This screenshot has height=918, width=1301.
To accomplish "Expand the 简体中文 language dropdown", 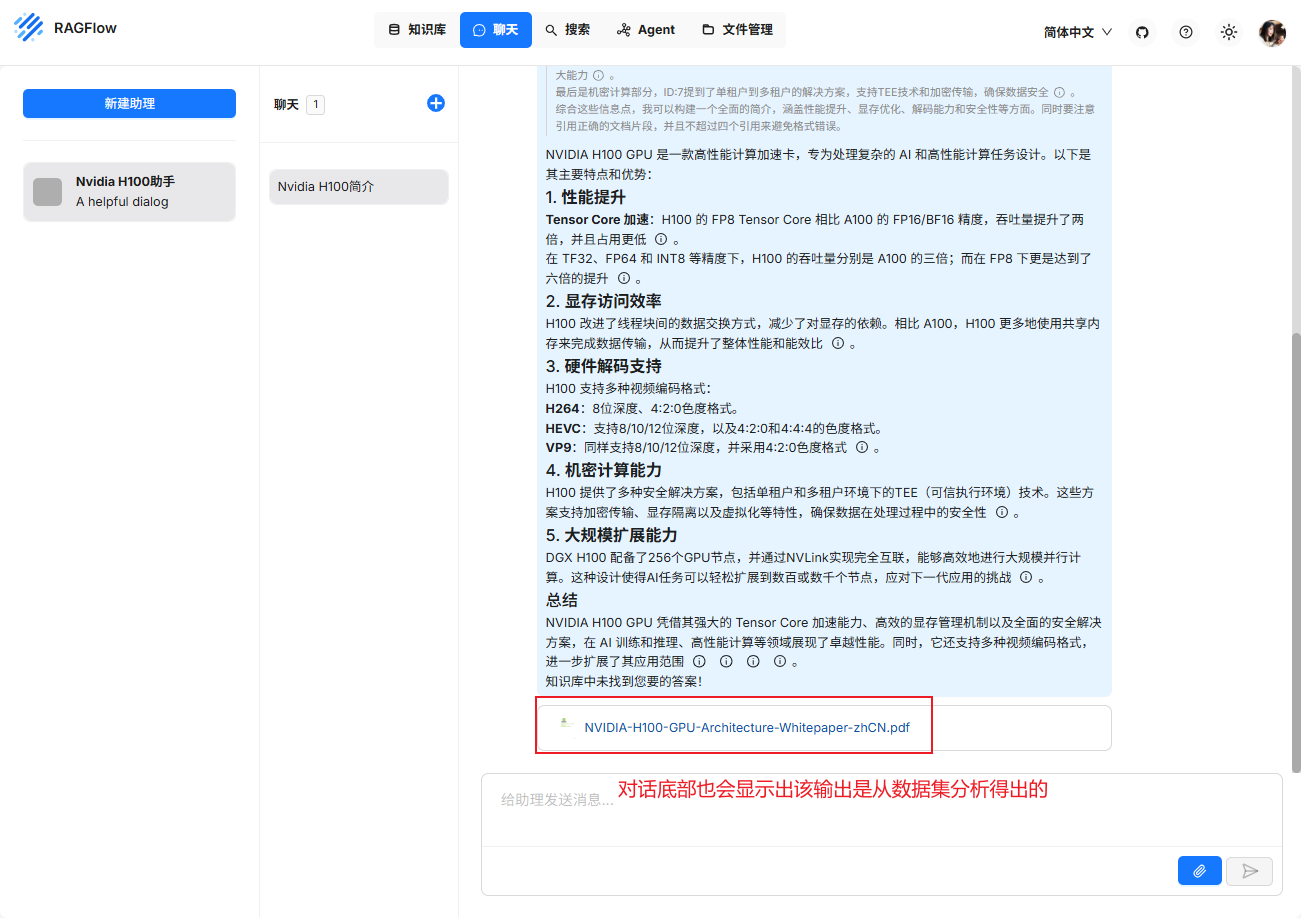I will click(x=1078, y=32).
